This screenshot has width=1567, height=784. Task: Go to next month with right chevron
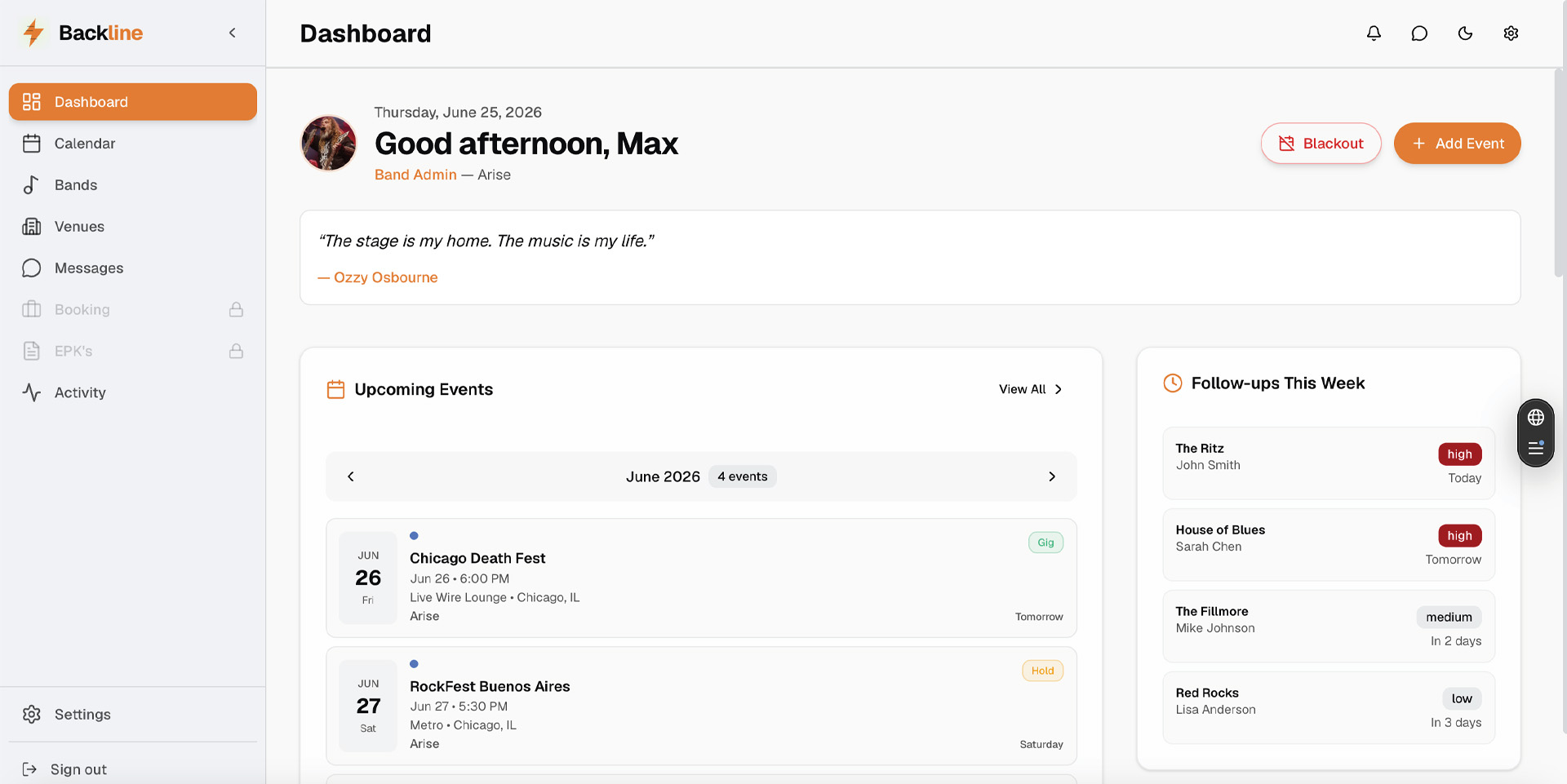click(x=1052, y=476)
